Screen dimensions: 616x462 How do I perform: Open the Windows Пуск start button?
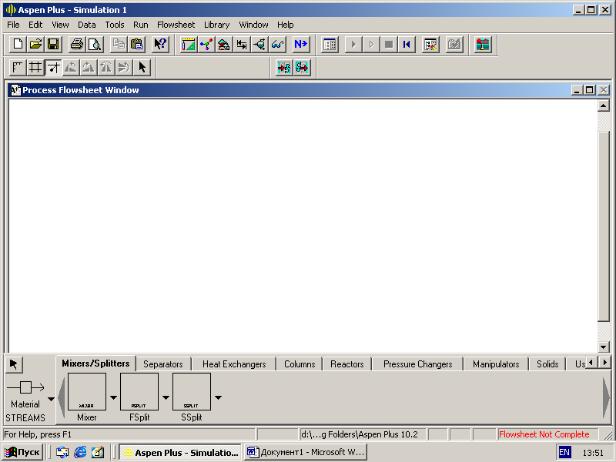point(22,453)
